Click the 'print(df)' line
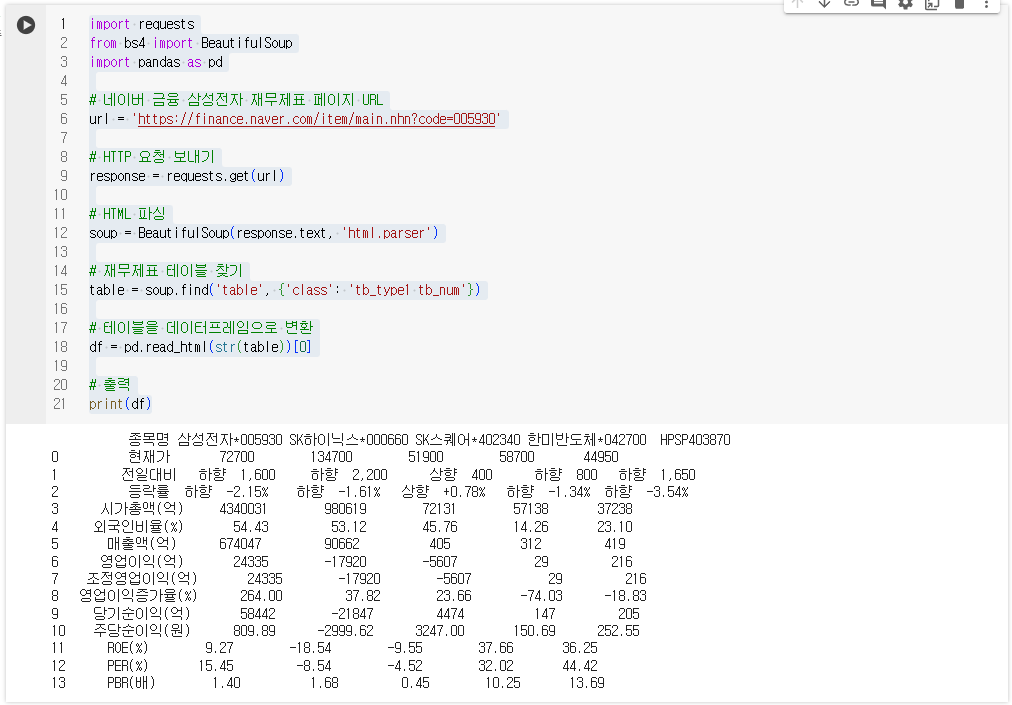This screenshot has height=705, width=1012. [x=120, y=404]
